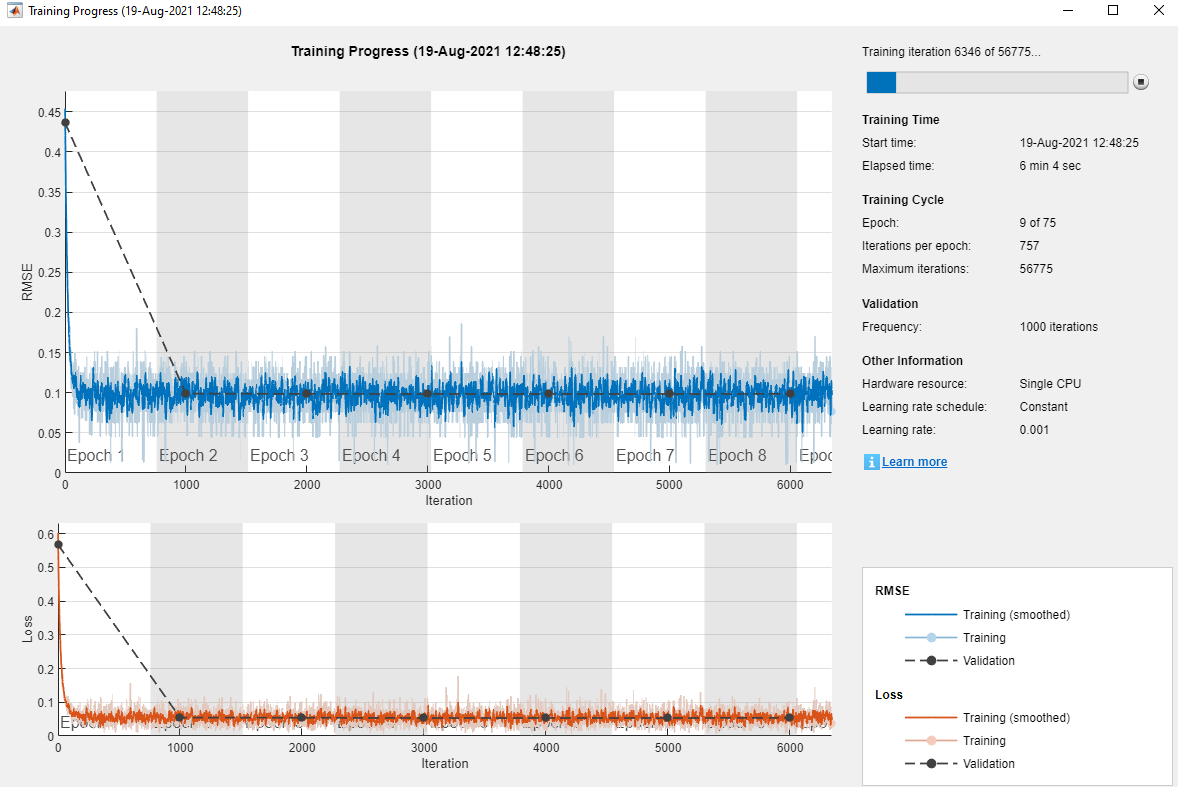Click the initial RMSE validation marker at 0.45
This screenshot has height=787, width=1178.
pyautogui.click(x=65, y=122)
